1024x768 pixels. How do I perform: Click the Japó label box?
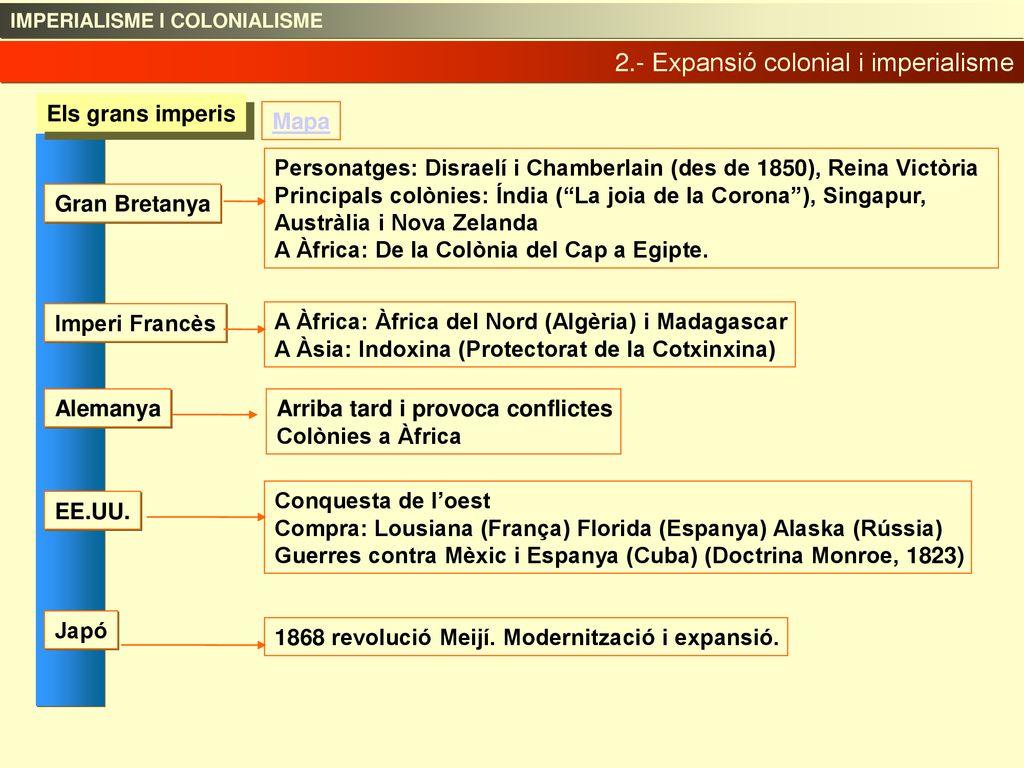(x=81, y=630)
